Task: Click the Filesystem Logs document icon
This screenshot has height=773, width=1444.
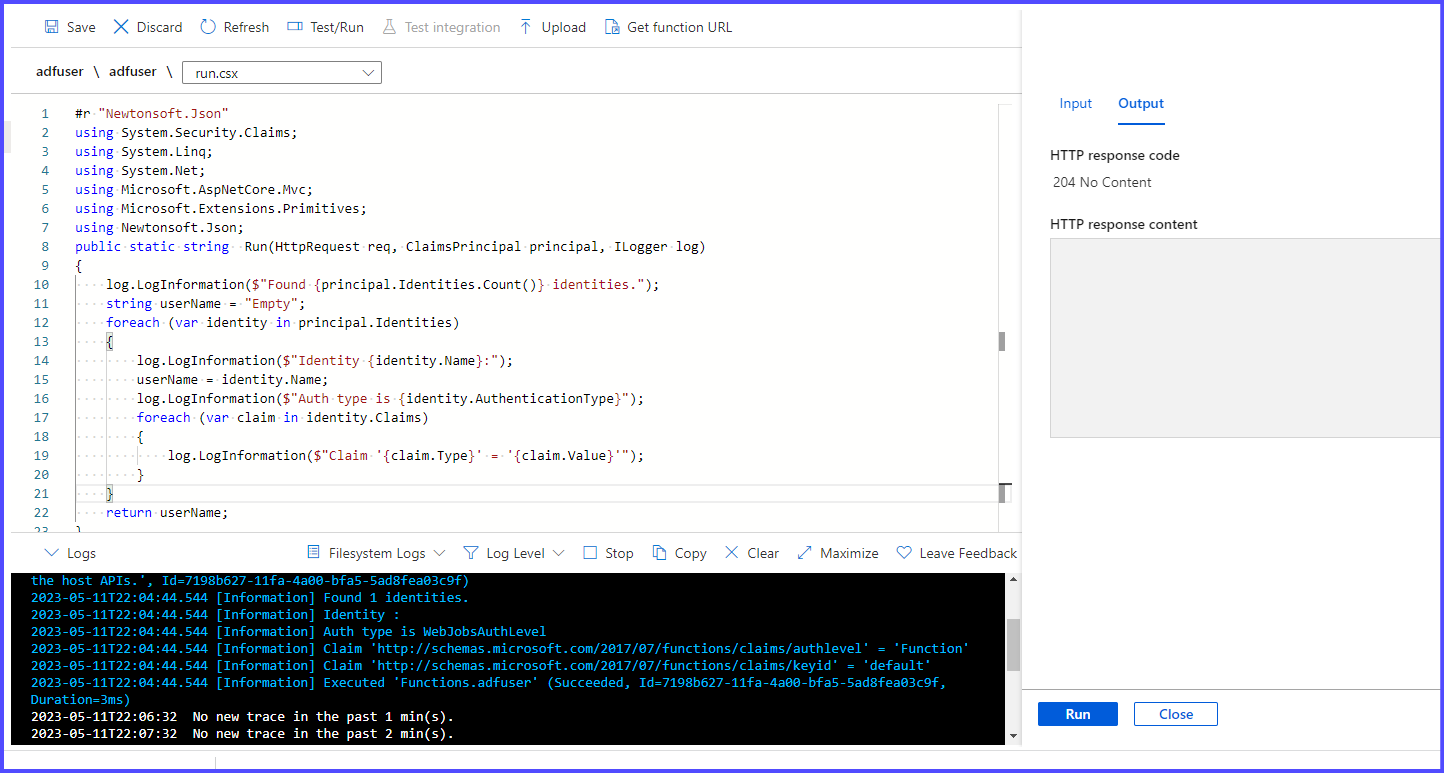Action: click(314, 553)
